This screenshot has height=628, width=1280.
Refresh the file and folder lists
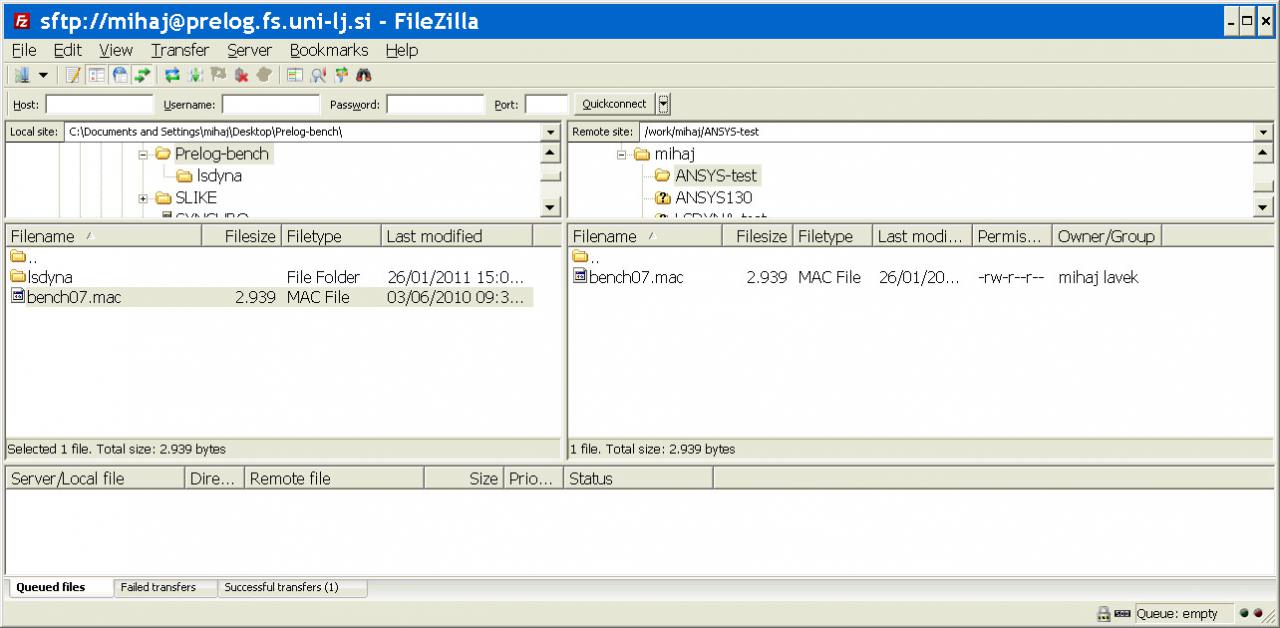pos(172,75)
